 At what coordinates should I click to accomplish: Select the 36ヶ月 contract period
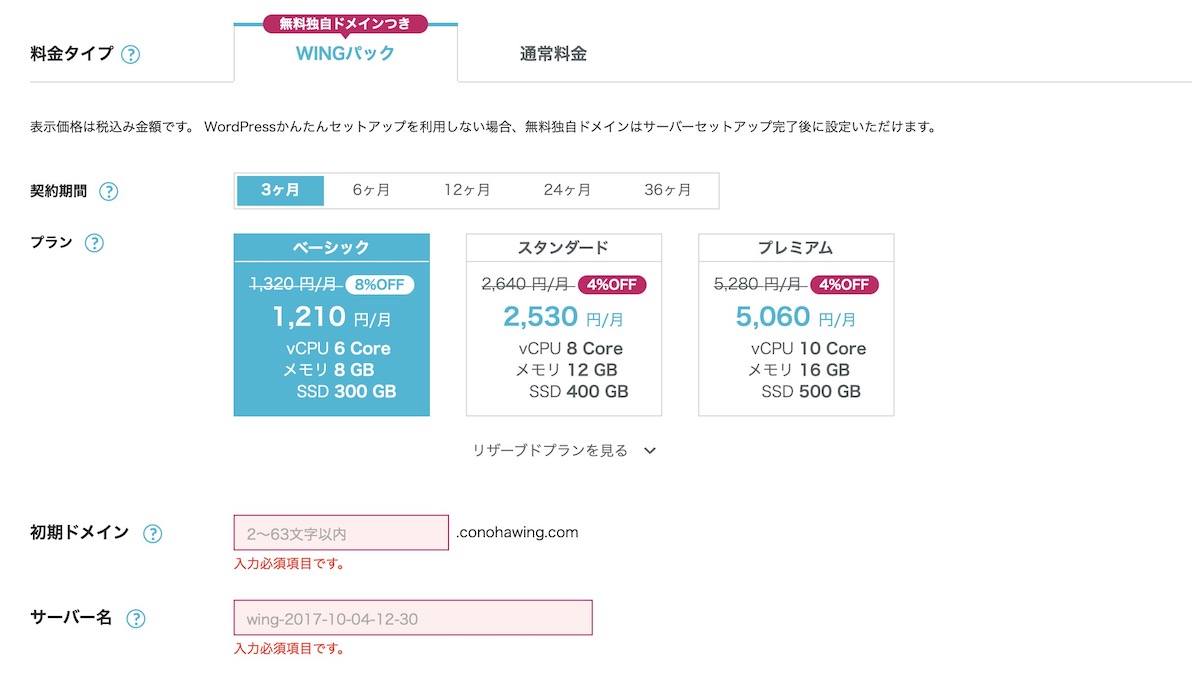click(667, 190)
